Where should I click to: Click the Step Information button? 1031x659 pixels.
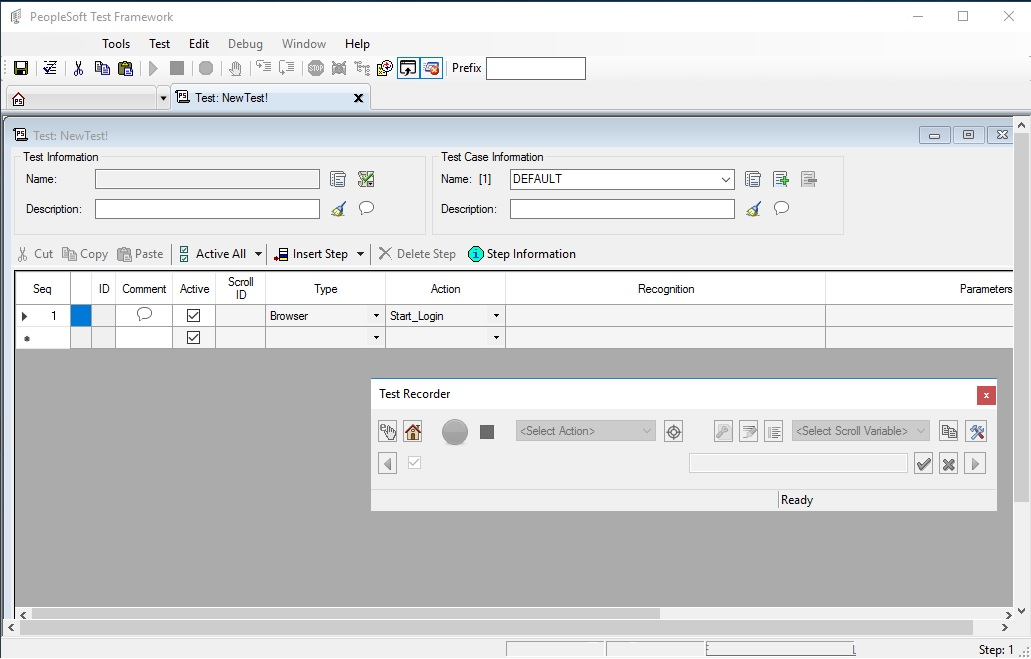click(521, 254)
